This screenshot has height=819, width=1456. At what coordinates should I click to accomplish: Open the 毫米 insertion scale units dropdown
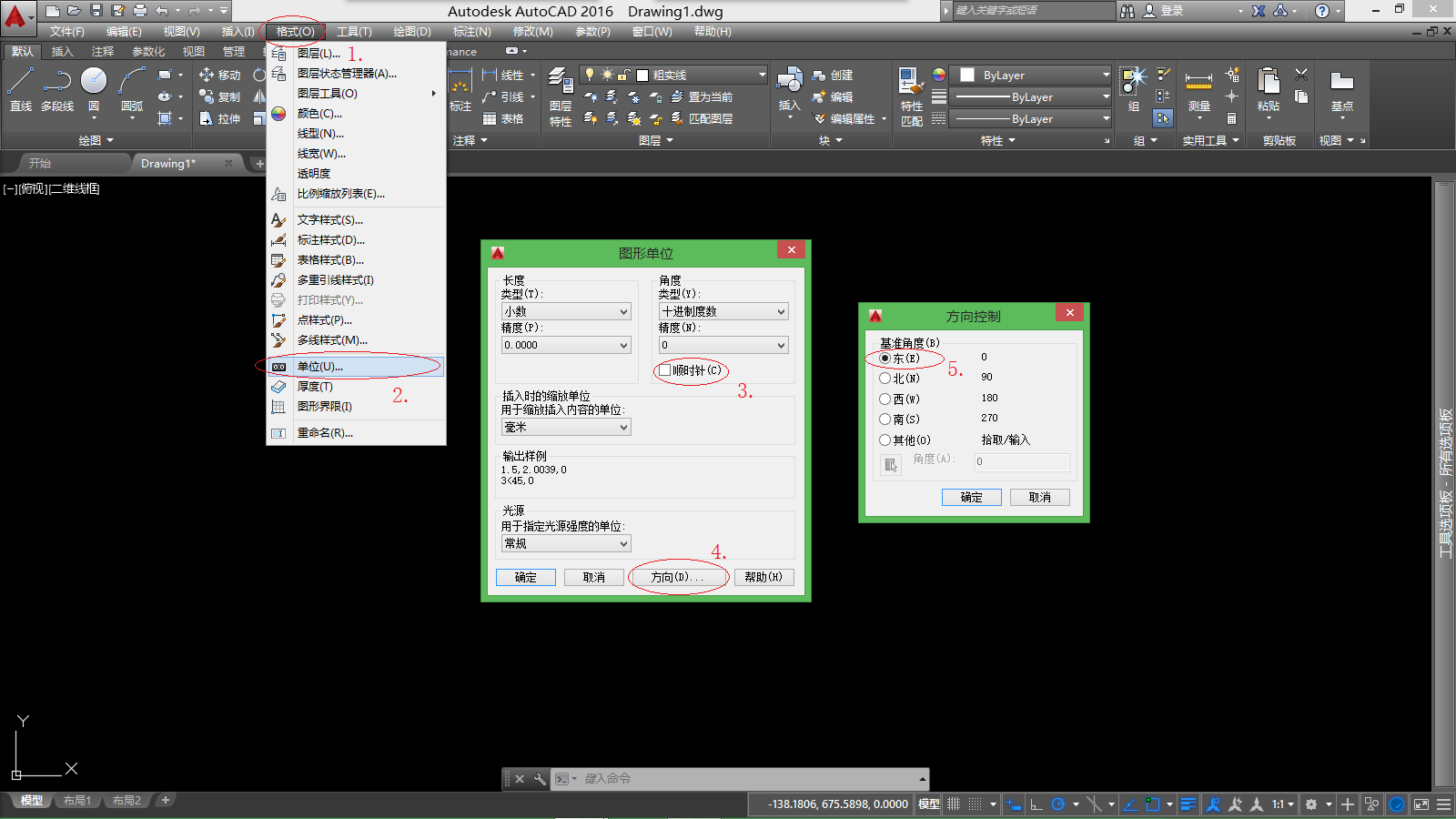tap(566, 428)
